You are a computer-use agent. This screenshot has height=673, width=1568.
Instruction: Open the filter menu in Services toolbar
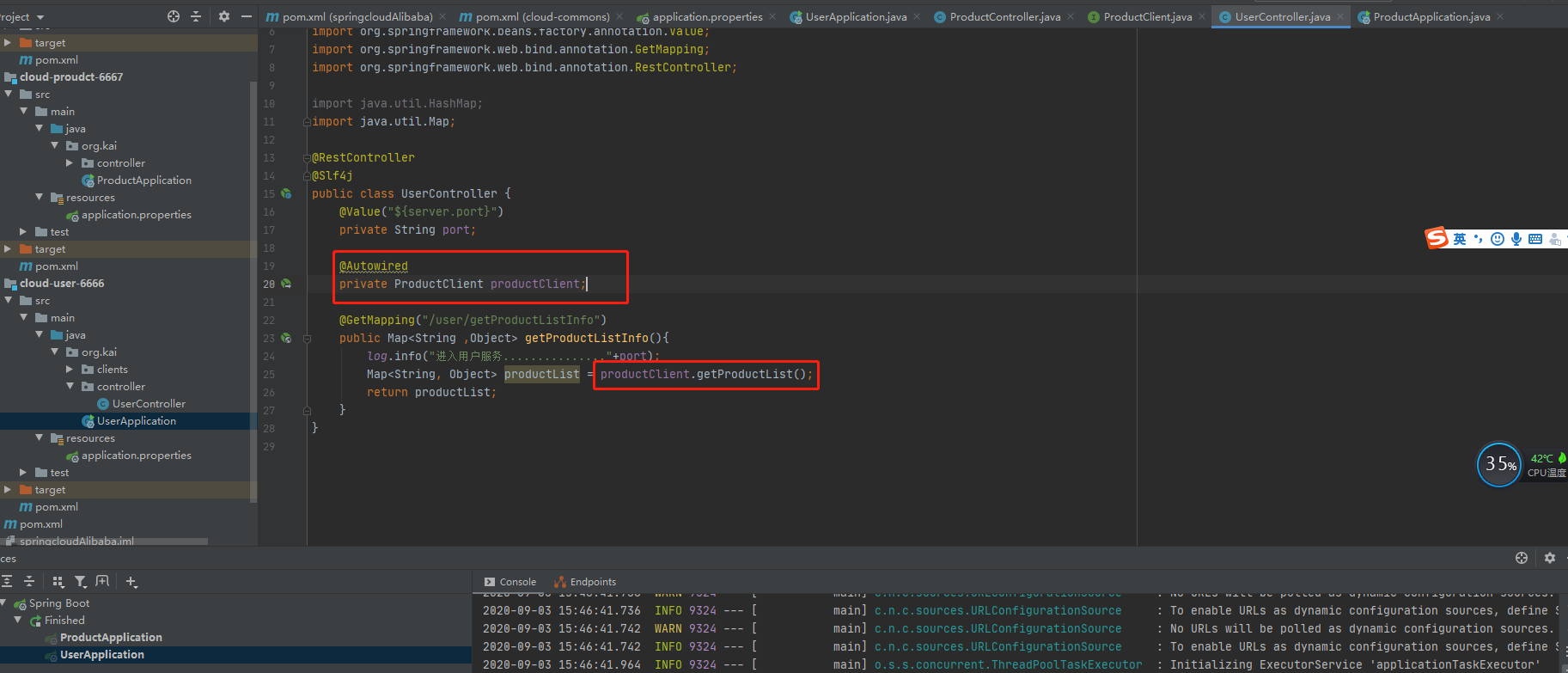[81, 582]
